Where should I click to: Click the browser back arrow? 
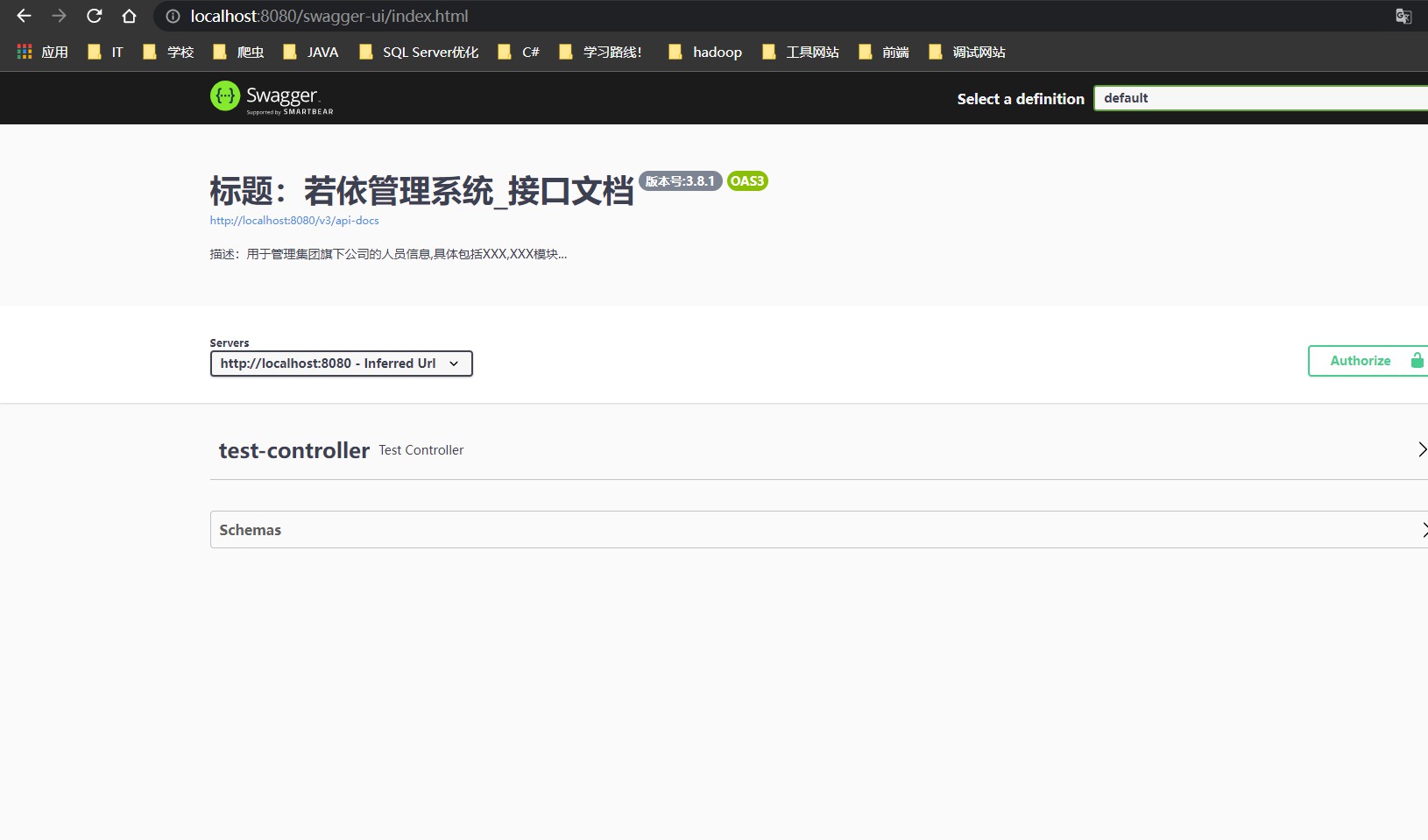point(23,16)
